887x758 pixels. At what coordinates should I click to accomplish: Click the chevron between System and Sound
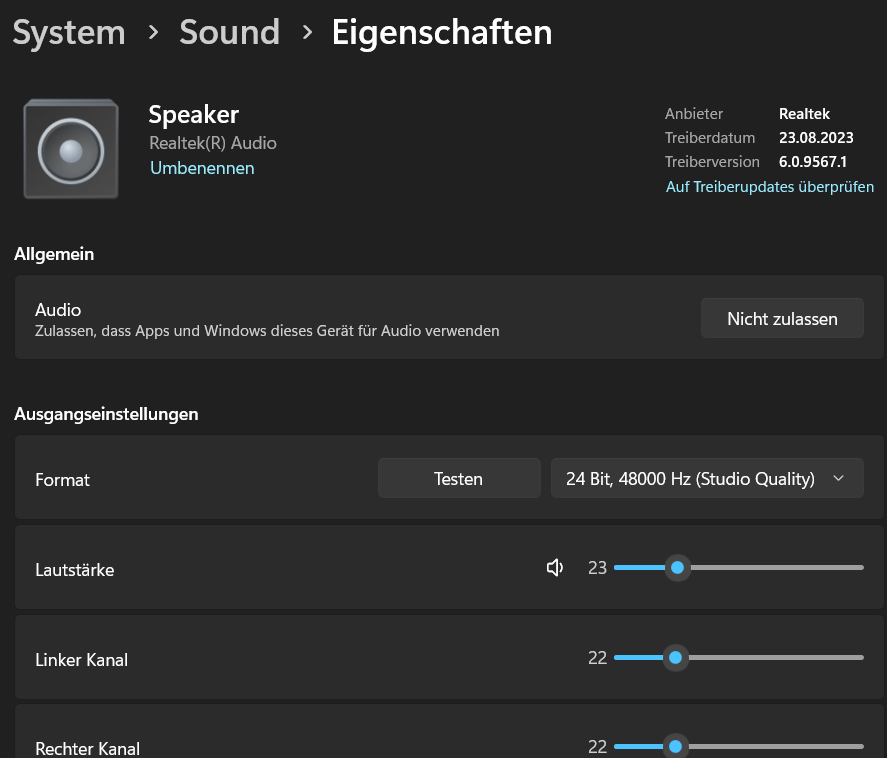(153, 32)
